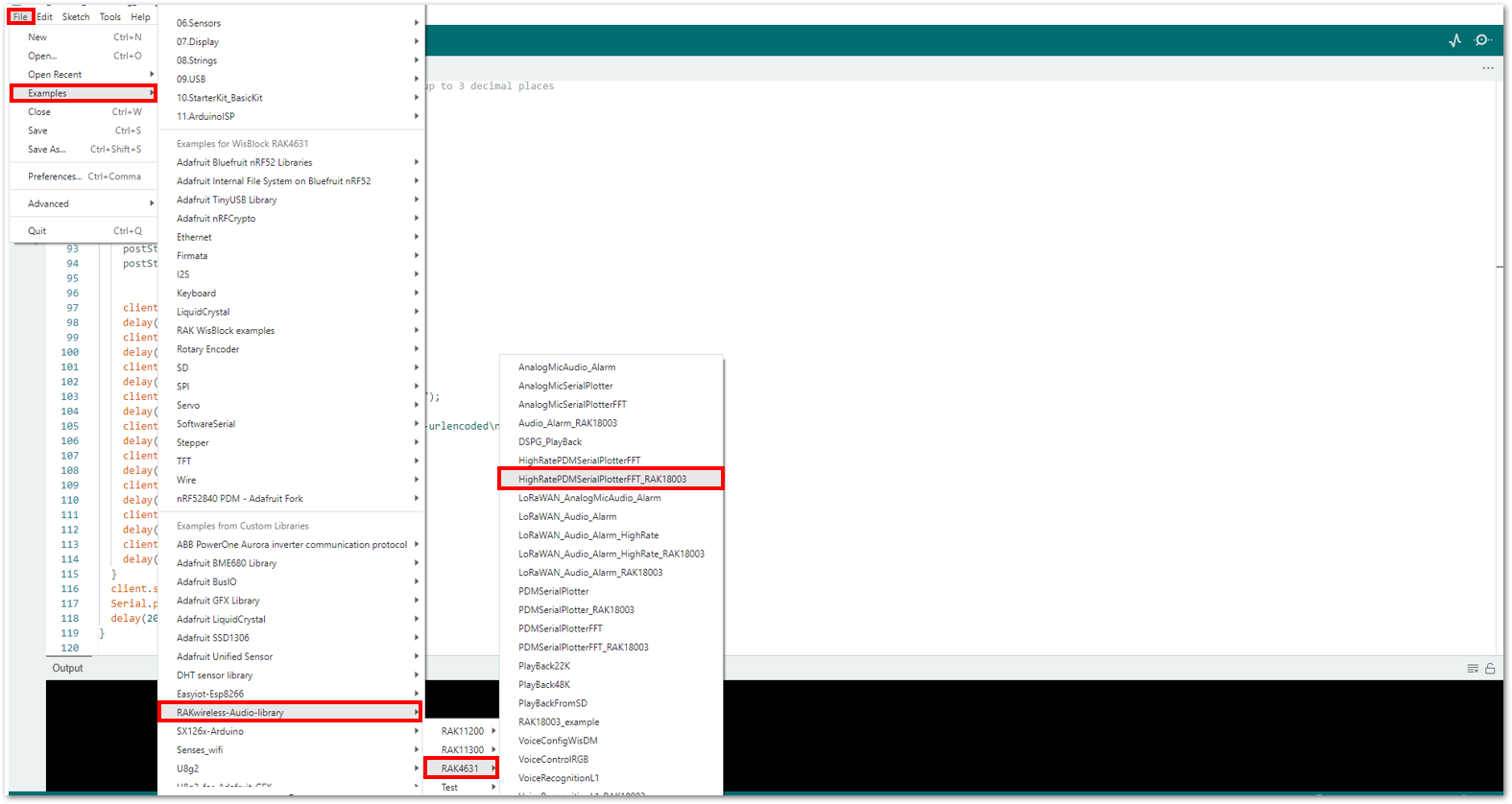Open the Help menu
Image resolution: width=1512 pixels, height=804 pixels.
140,16
